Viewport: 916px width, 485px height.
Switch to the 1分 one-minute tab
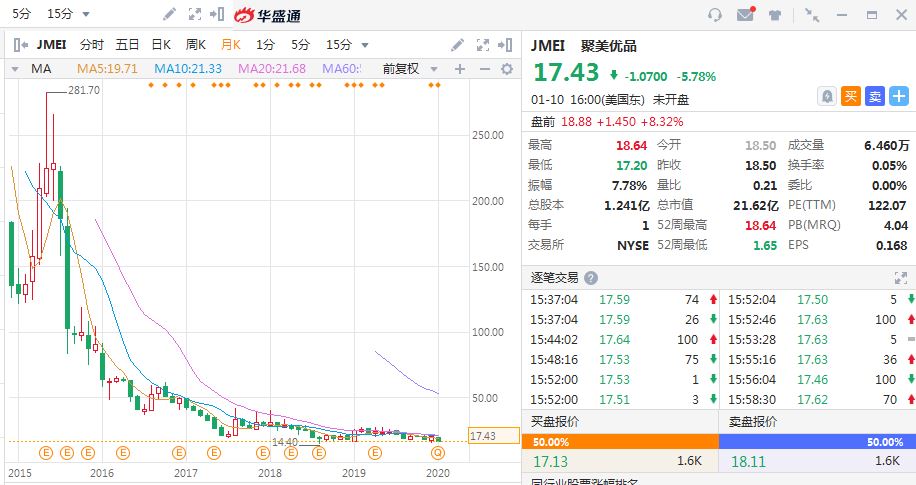click(265, 45)
